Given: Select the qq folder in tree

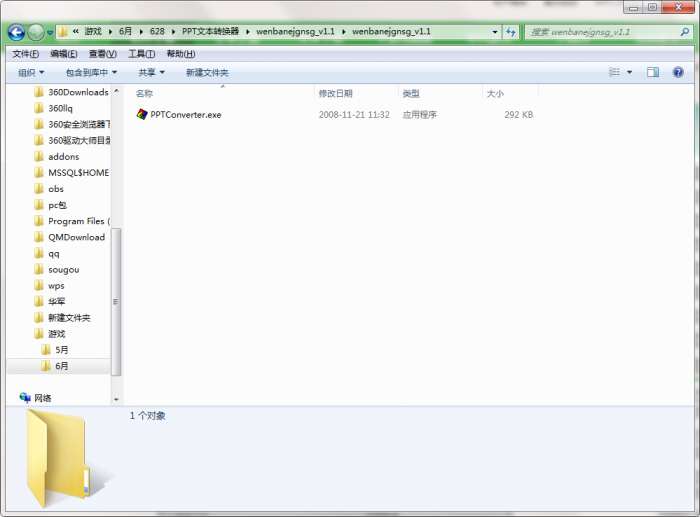Looking at the screenshot, I should coord(47,254).
